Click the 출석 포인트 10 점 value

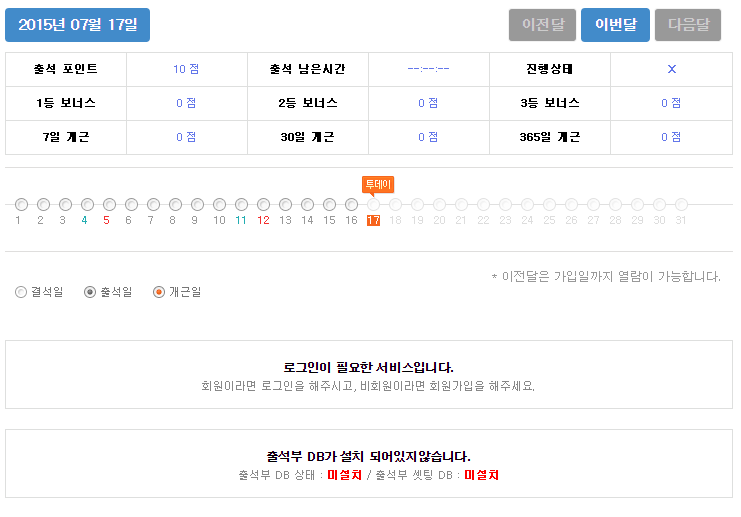click(x=186, y=69)
